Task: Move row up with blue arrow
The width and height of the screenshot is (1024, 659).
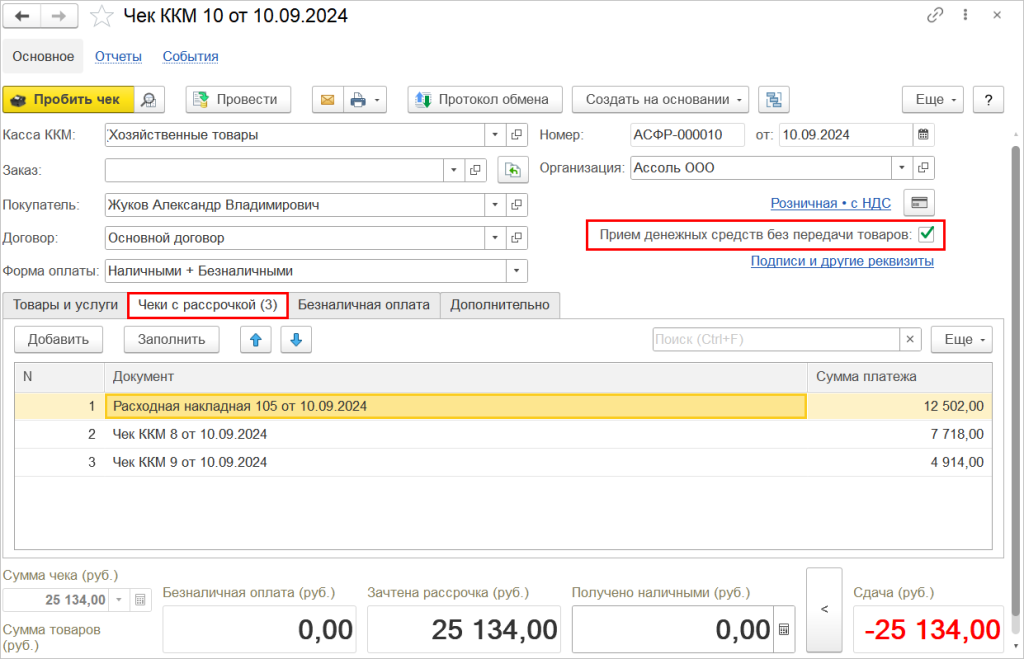Action: click(x=256, y=340)
